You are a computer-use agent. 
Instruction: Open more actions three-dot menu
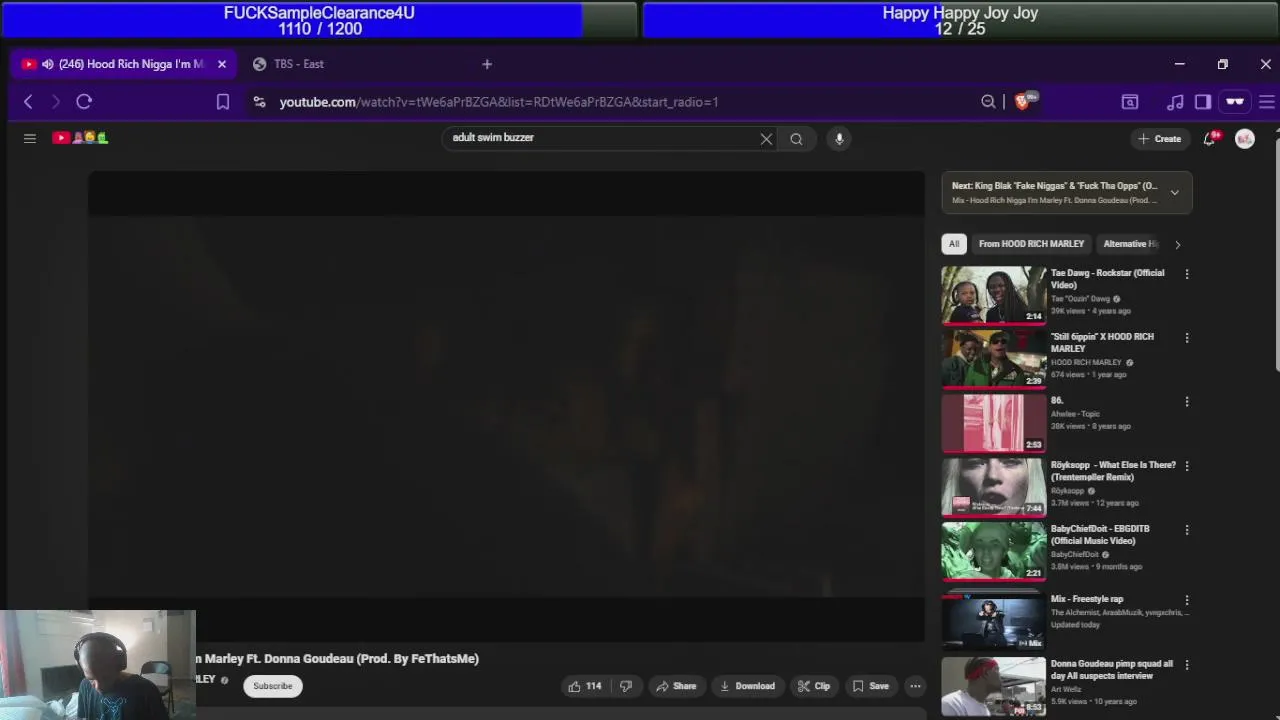(x=915, y=686)
